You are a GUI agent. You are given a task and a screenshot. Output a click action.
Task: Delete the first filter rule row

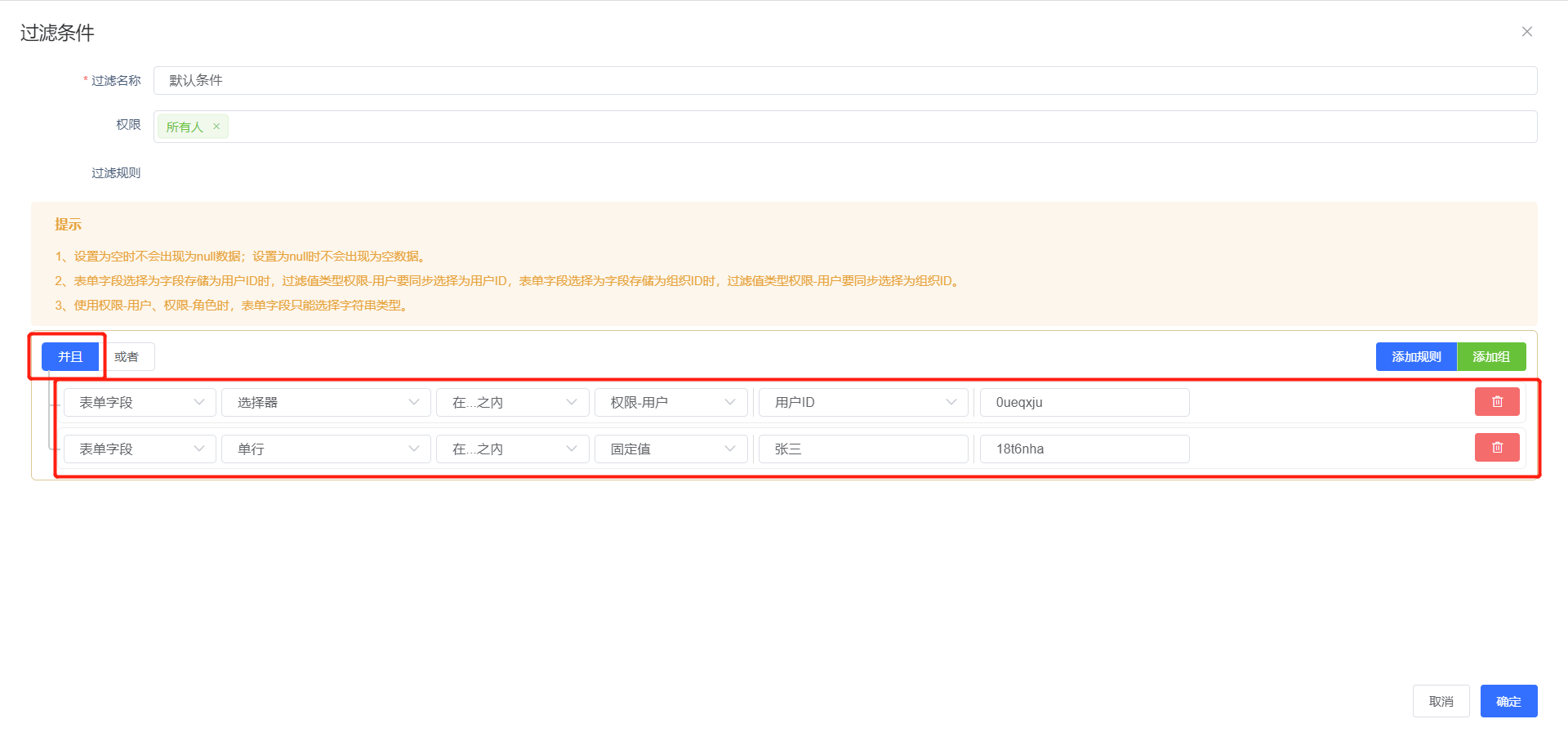tap(1496, 402)
